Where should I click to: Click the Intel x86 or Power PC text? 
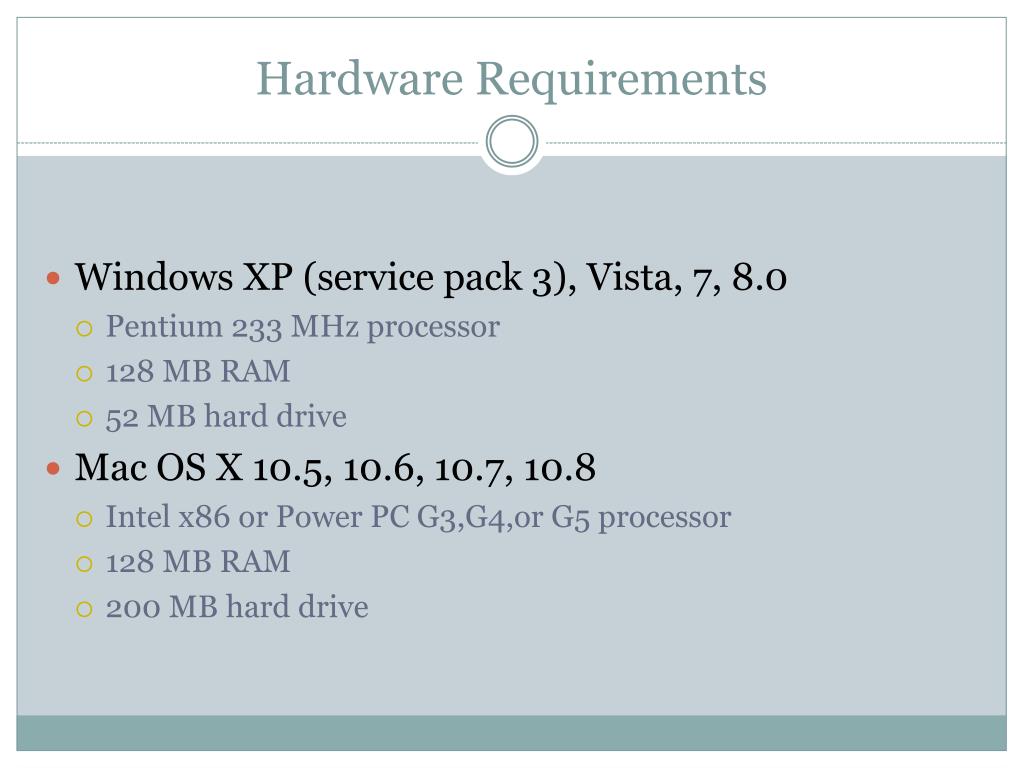pyautogui.click(x=418, y=517)
